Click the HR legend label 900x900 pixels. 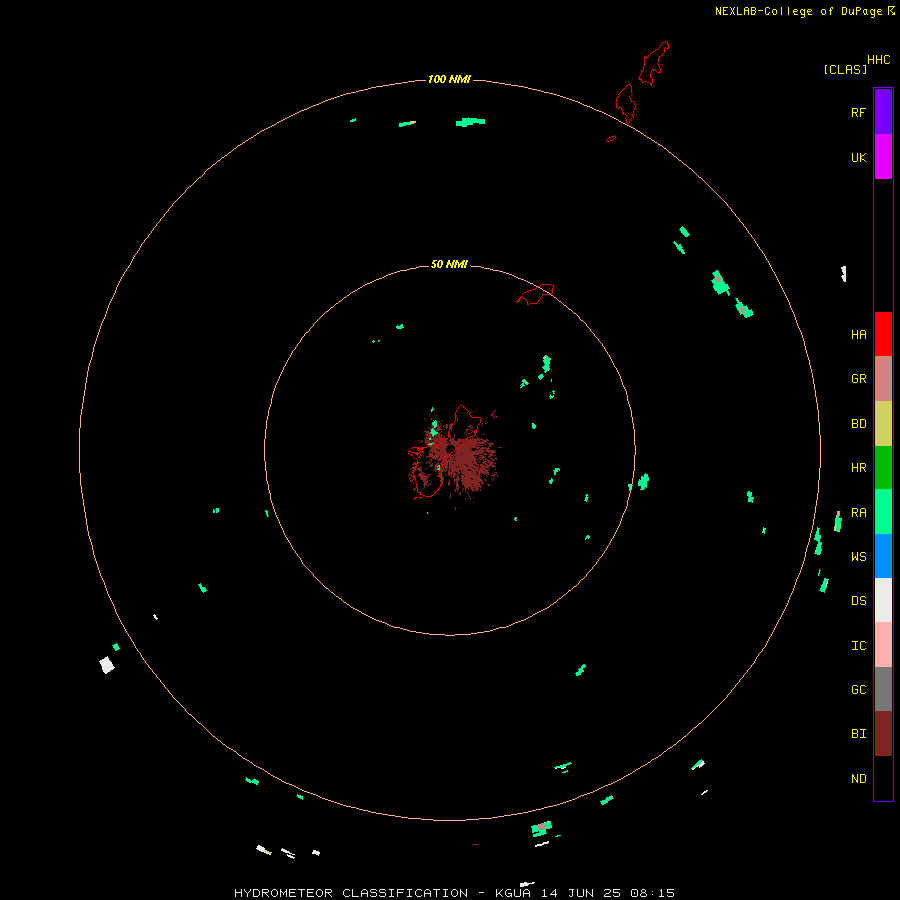point(858,468)
